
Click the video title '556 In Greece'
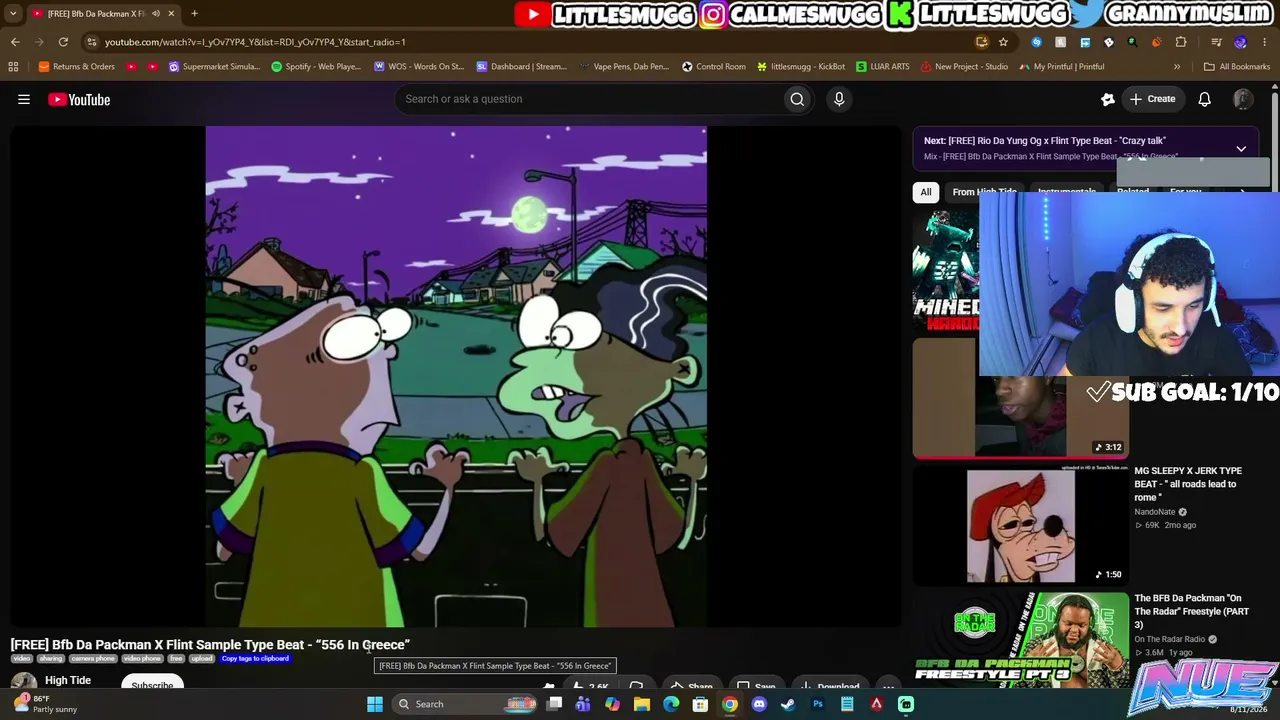point(210,645)
